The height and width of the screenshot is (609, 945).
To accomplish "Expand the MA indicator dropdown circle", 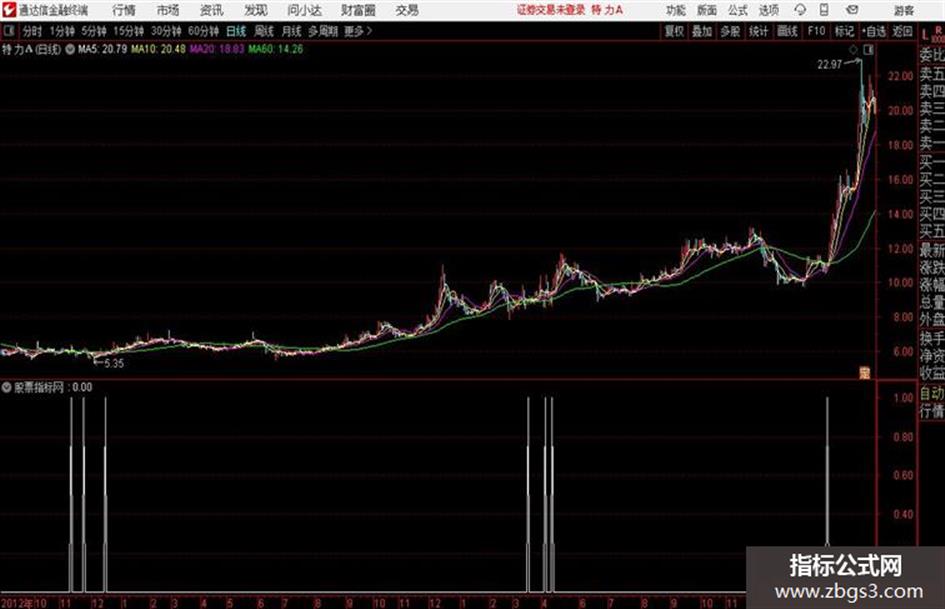I will 70,49.
